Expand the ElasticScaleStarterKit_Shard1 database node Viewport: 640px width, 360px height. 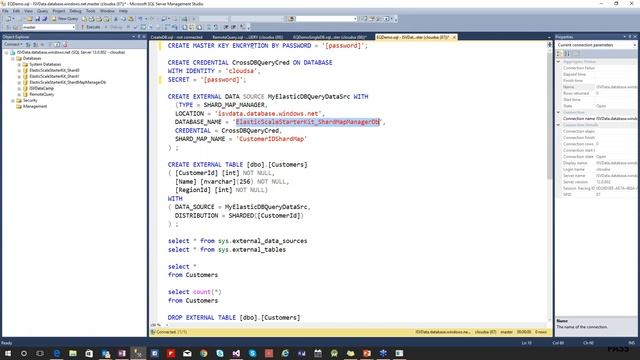[19, 76]
